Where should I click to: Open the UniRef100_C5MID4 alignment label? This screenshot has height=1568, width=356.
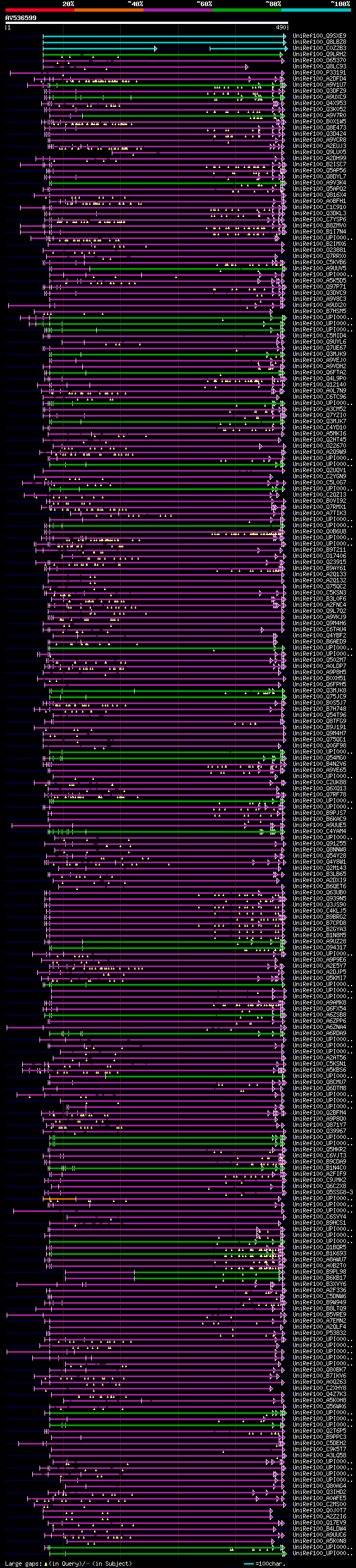click(319, 335)
